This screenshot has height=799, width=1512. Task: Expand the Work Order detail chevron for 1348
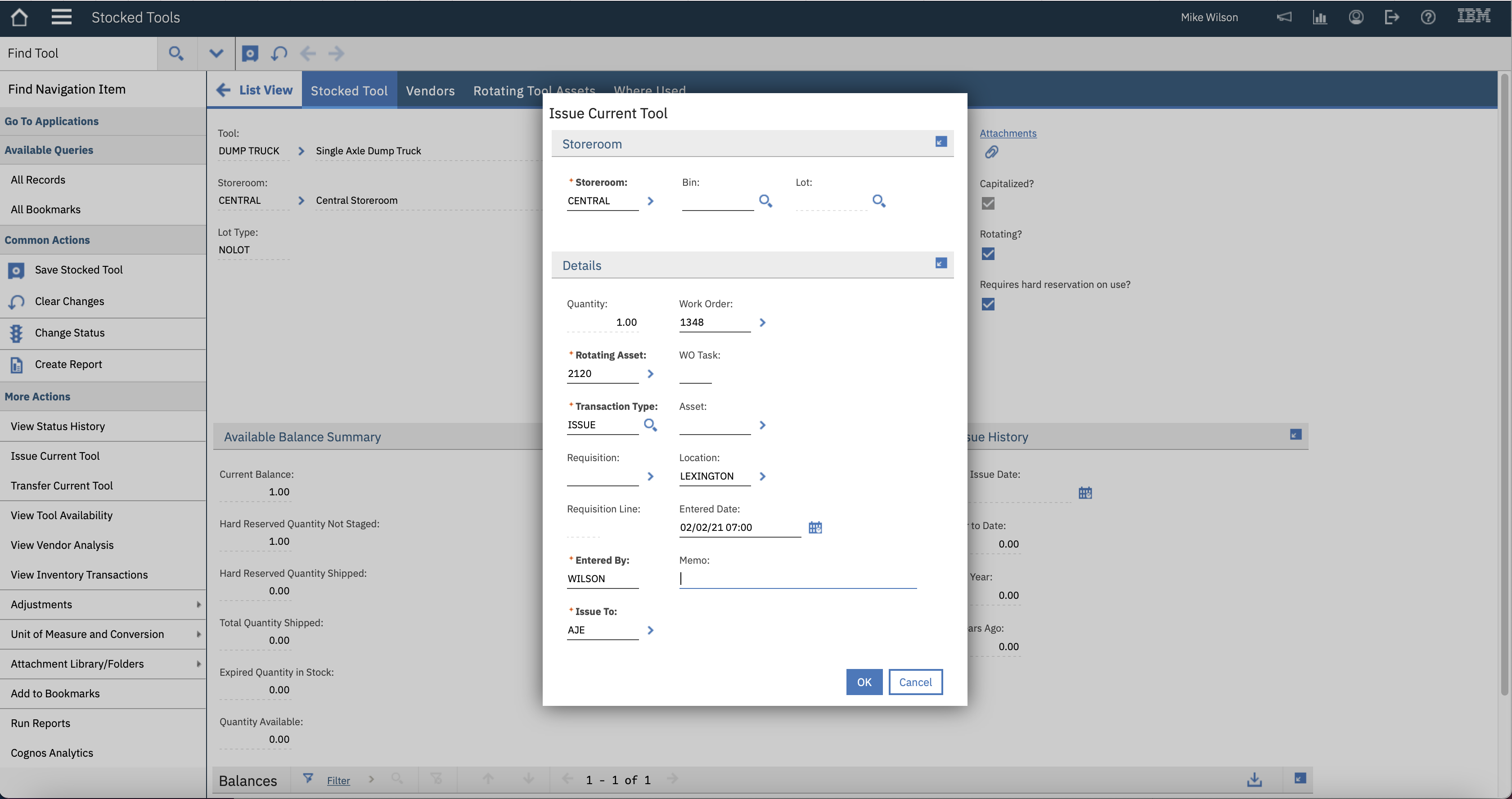click(763, 322)
